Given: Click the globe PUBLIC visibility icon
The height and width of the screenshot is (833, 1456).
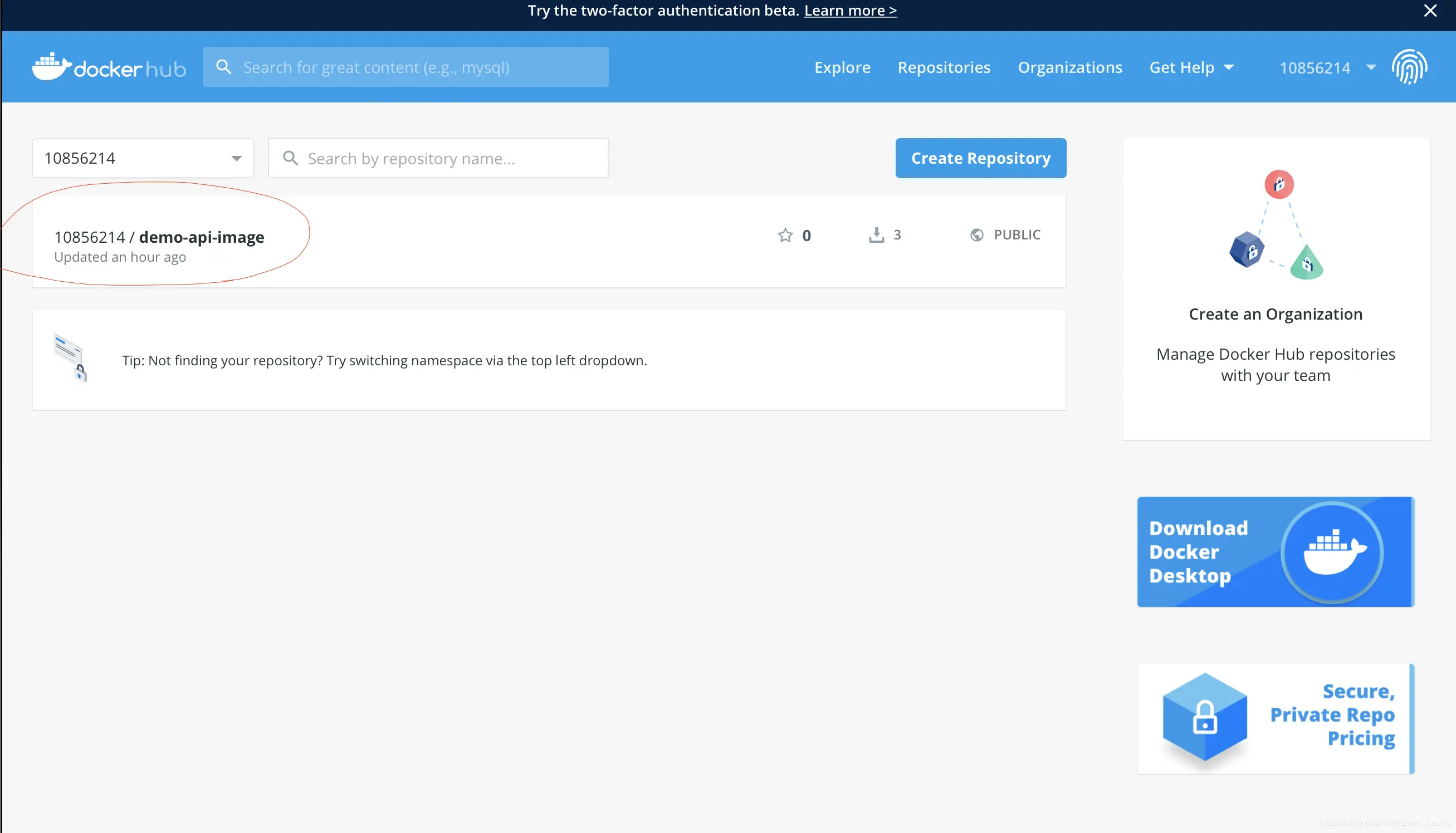Looking at the screenshot, I should click(977, 234).
